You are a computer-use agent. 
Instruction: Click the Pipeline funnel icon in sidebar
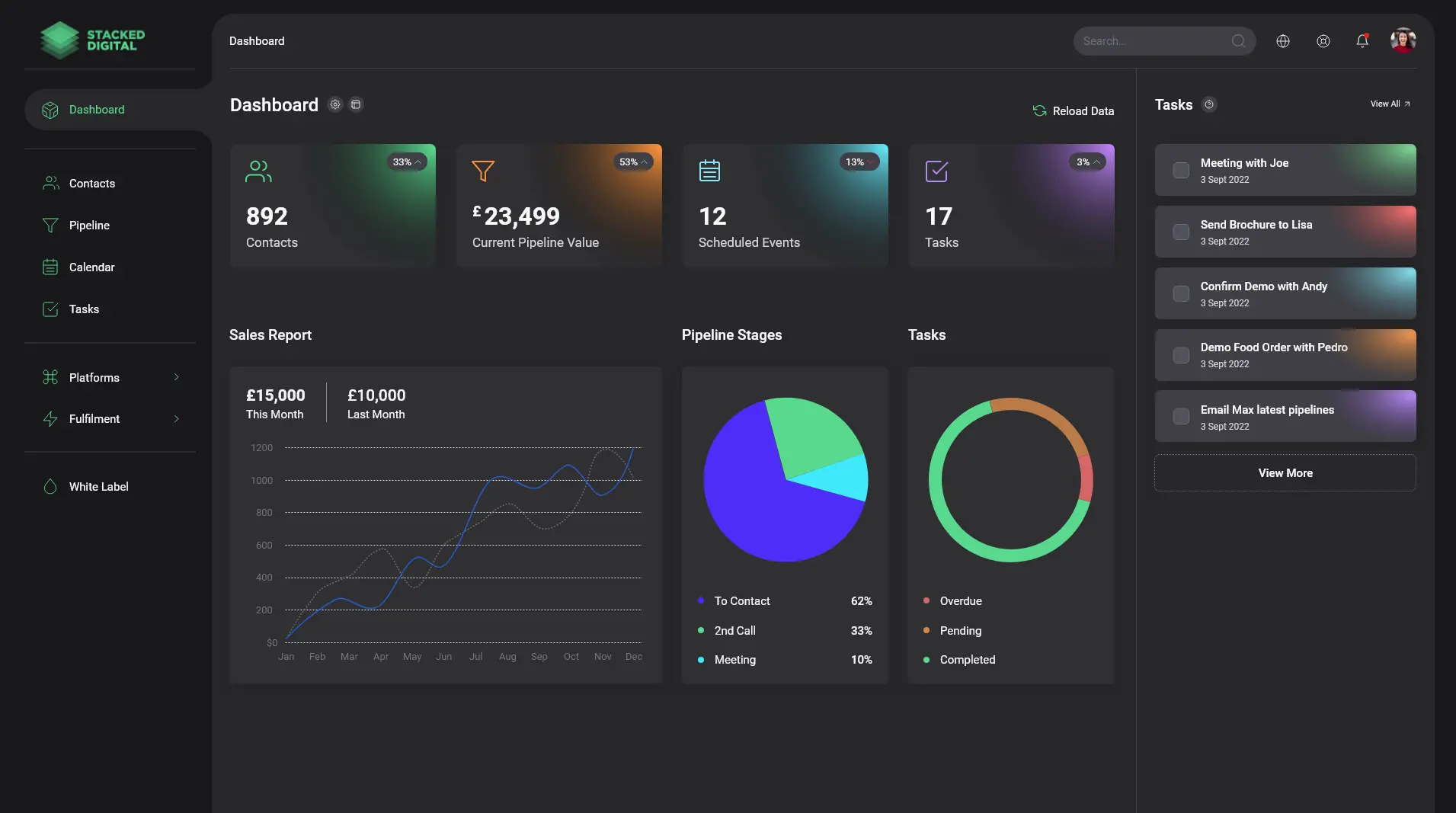(x=50, y=226)
